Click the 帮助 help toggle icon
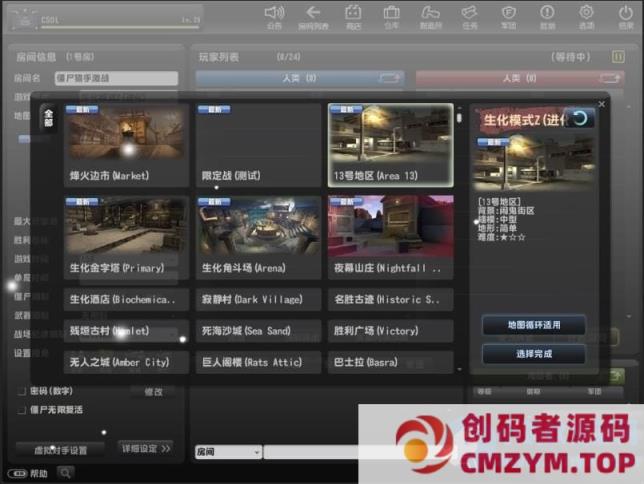This screenshot has height=484, width=644. coord(17,474)
